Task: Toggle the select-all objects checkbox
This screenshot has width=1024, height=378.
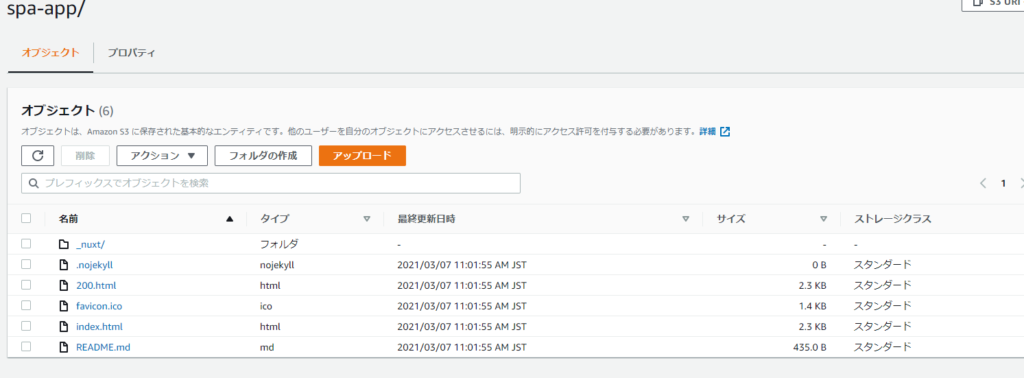Action: [26, 219]
